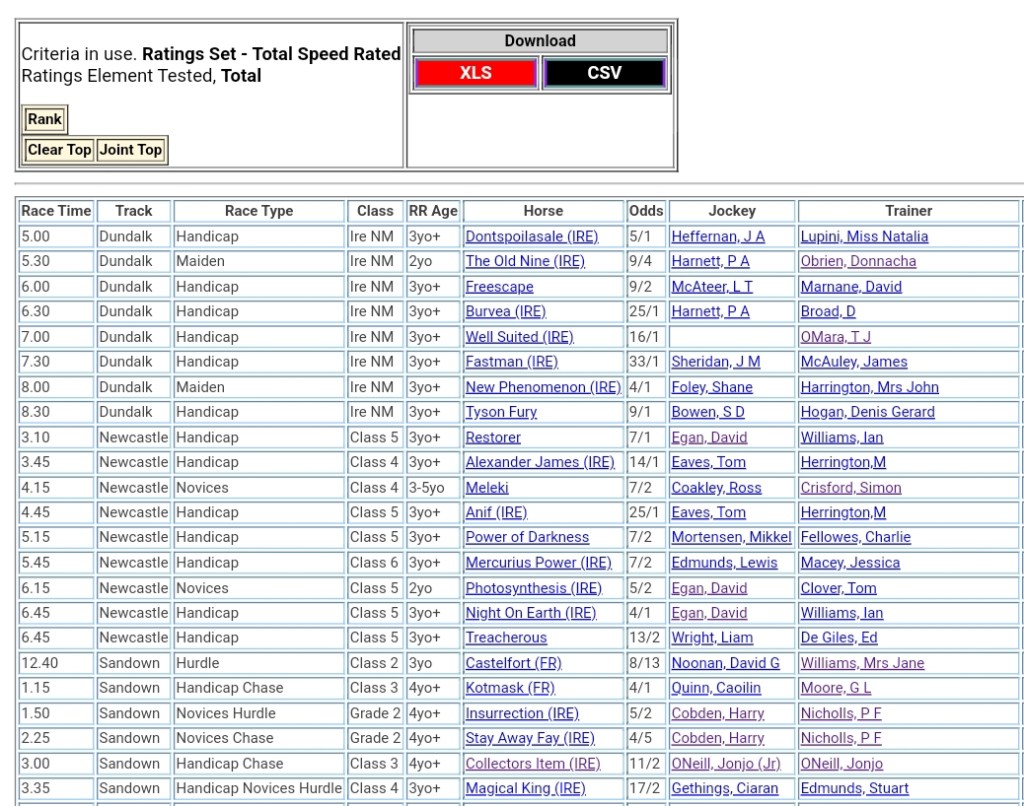Screen dimensions: 1024x806
Task: View horse Tyson Fury details
Action: (x=501, y=412)
